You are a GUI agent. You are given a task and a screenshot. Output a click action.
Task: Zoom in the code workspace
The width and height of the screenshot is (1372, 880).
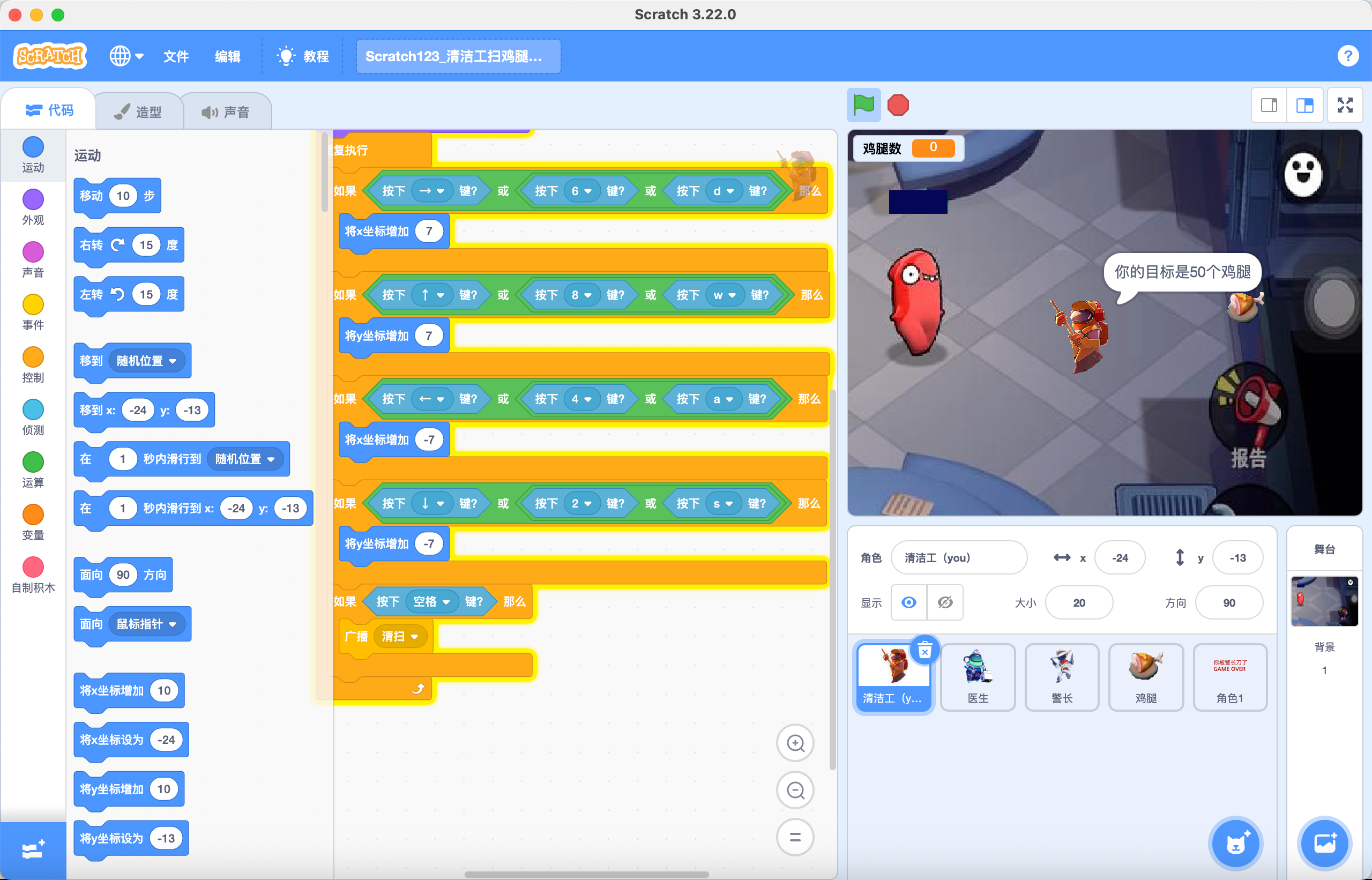(x=795, y=743)
